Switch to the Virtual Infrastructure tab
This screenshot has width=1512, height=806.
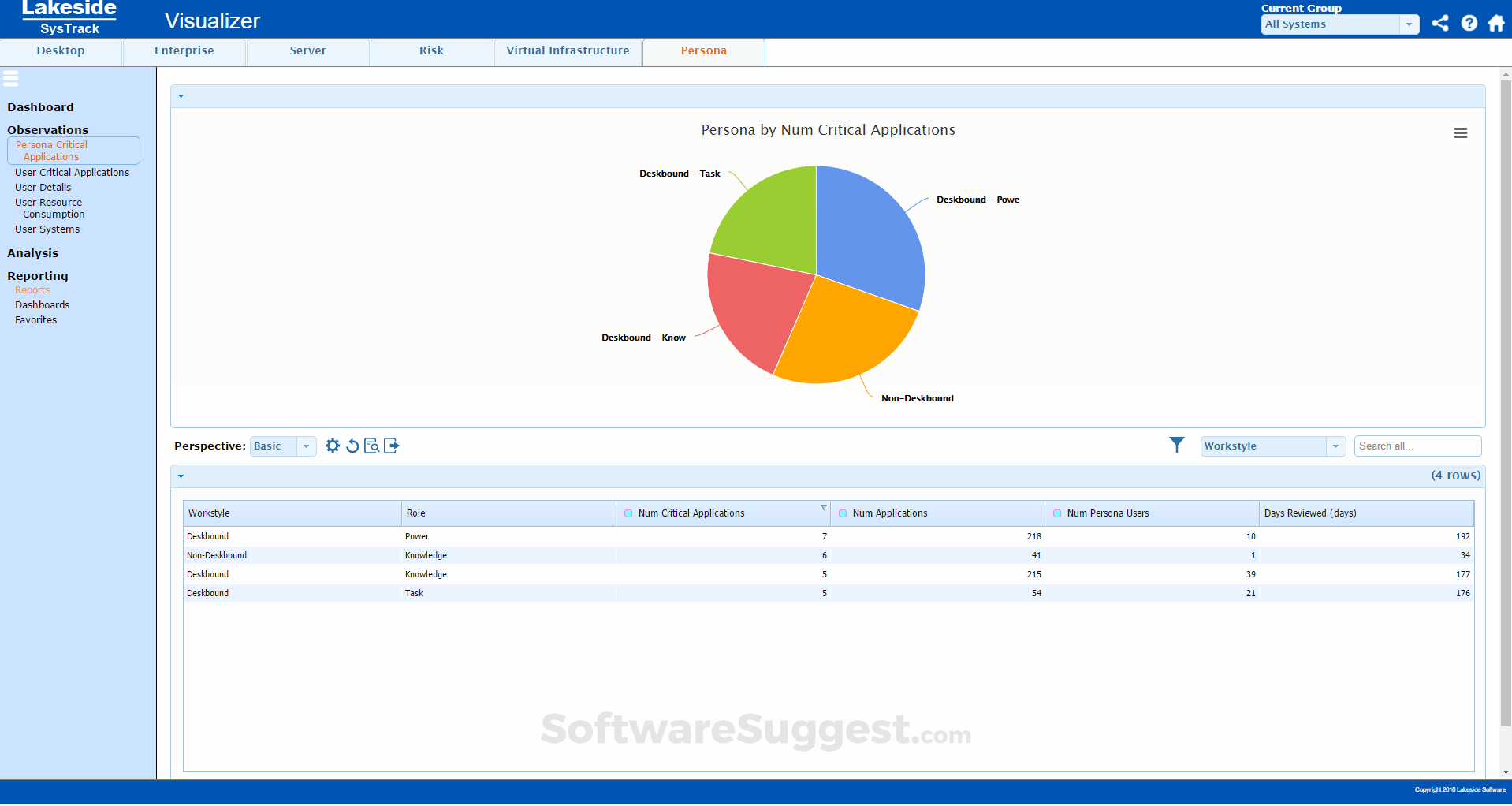(x=567, y=50)
